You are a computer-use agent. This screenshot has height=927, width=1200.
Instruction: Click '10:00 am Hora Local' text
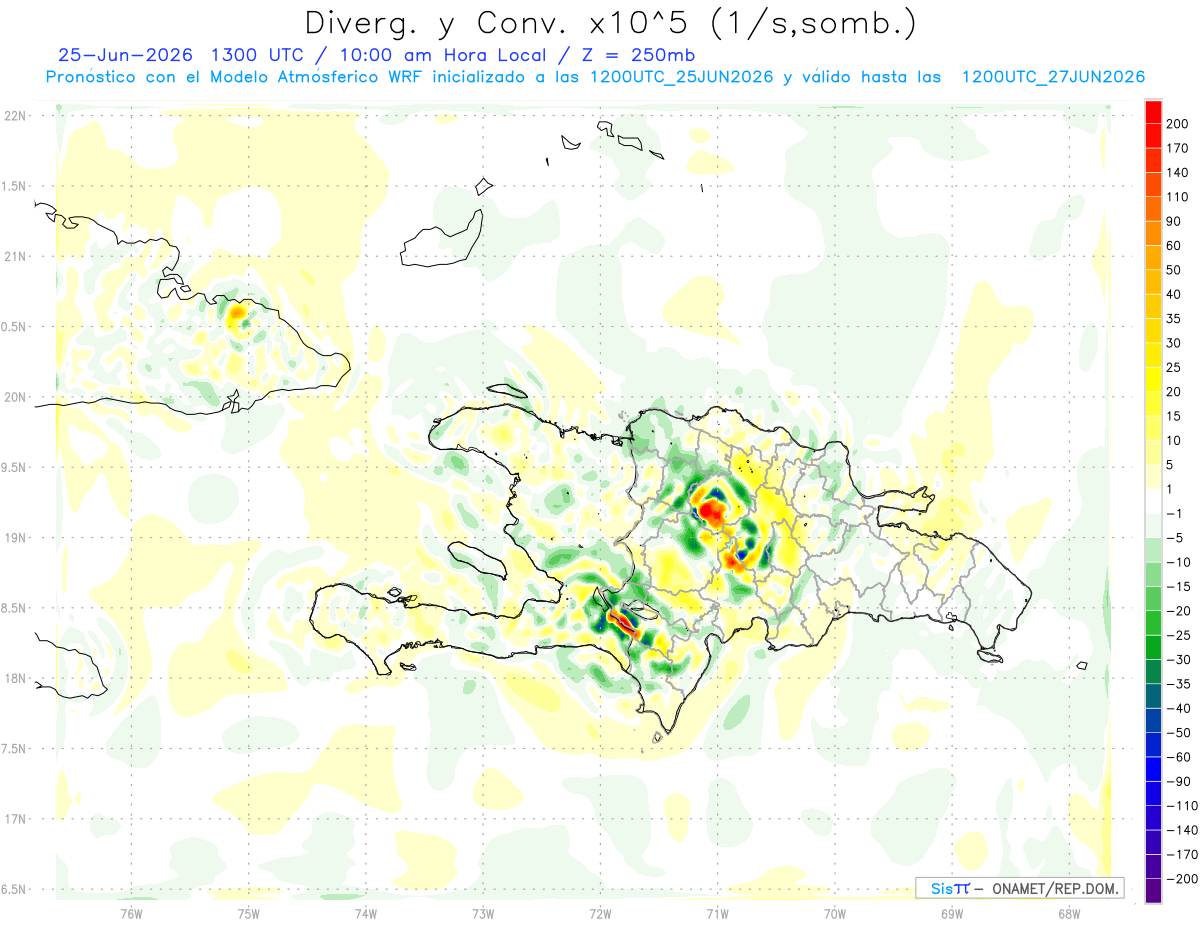tap(441, 55)
